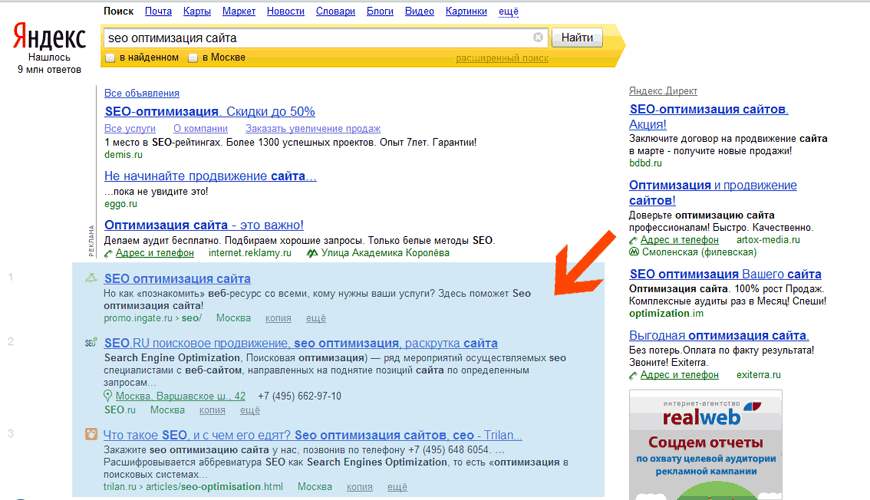Switch to the Словари service tab
Viewport: 870px width, 500px height.
(336, 11)
